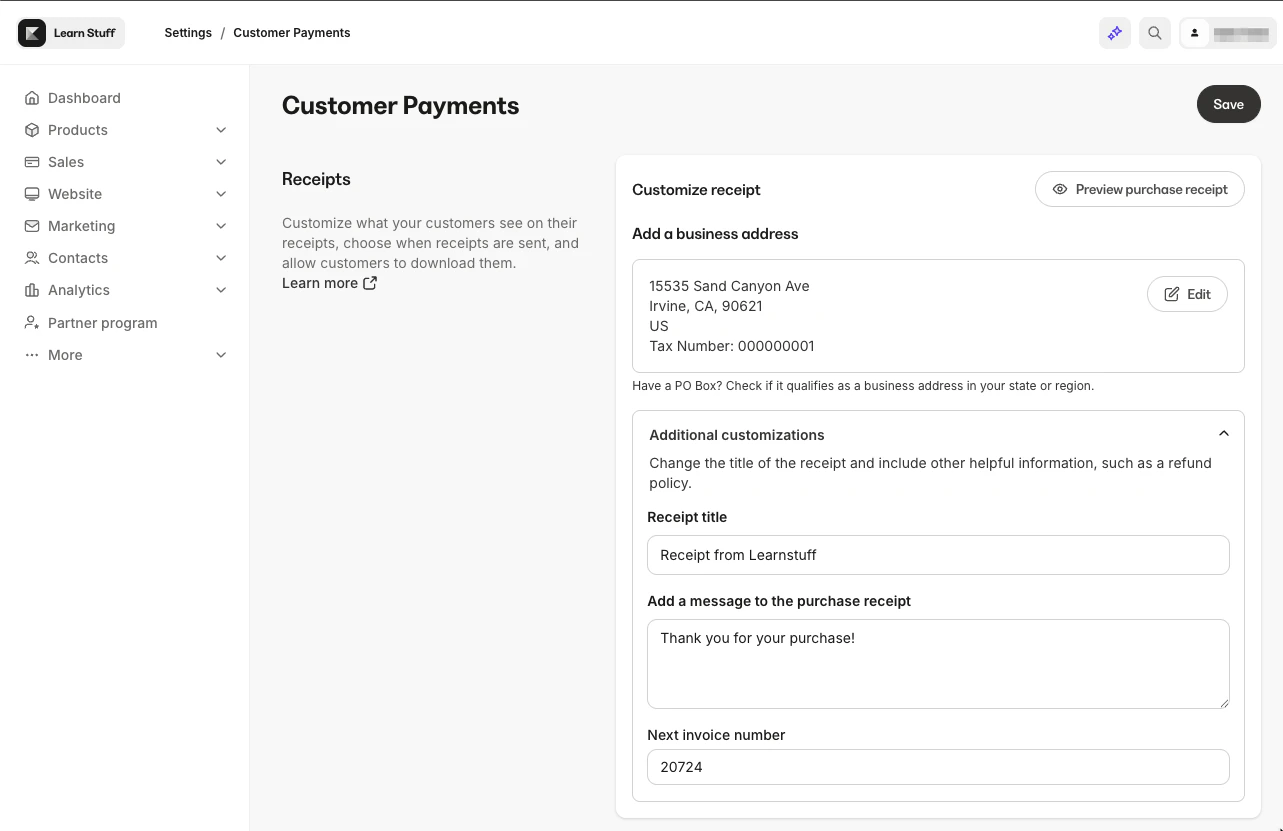
Task: Expand the Marketing sidebar section
Action: [x=220, y=225]
